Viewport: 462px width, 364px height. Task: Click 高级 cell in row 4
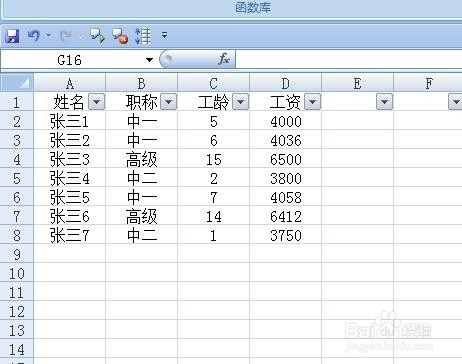pos(142,159)
